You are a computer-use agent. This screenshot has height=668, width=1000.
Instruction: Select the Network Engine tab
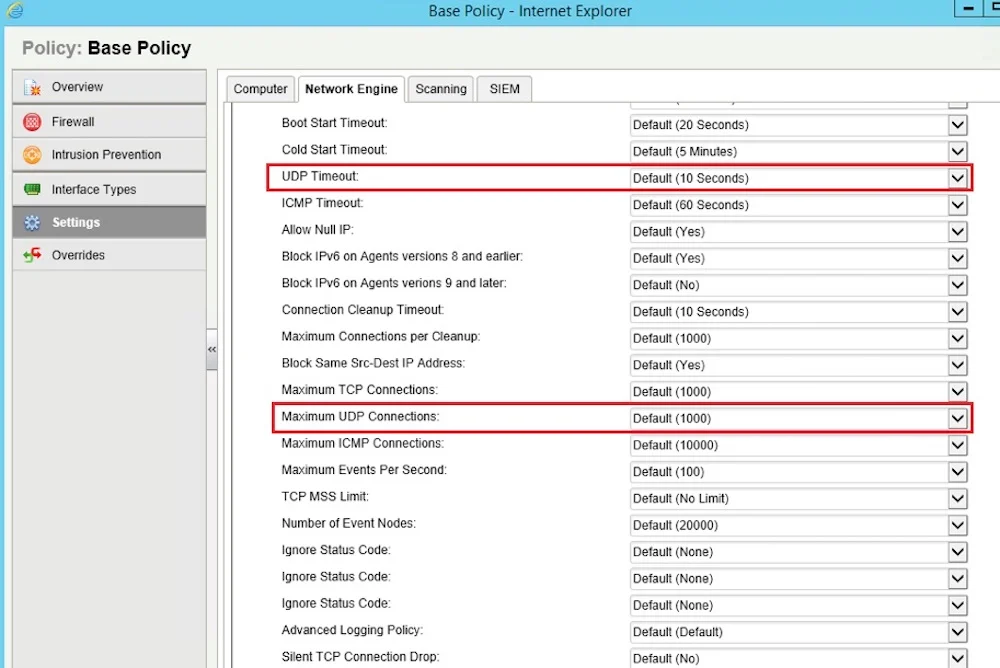click(351, 89)
